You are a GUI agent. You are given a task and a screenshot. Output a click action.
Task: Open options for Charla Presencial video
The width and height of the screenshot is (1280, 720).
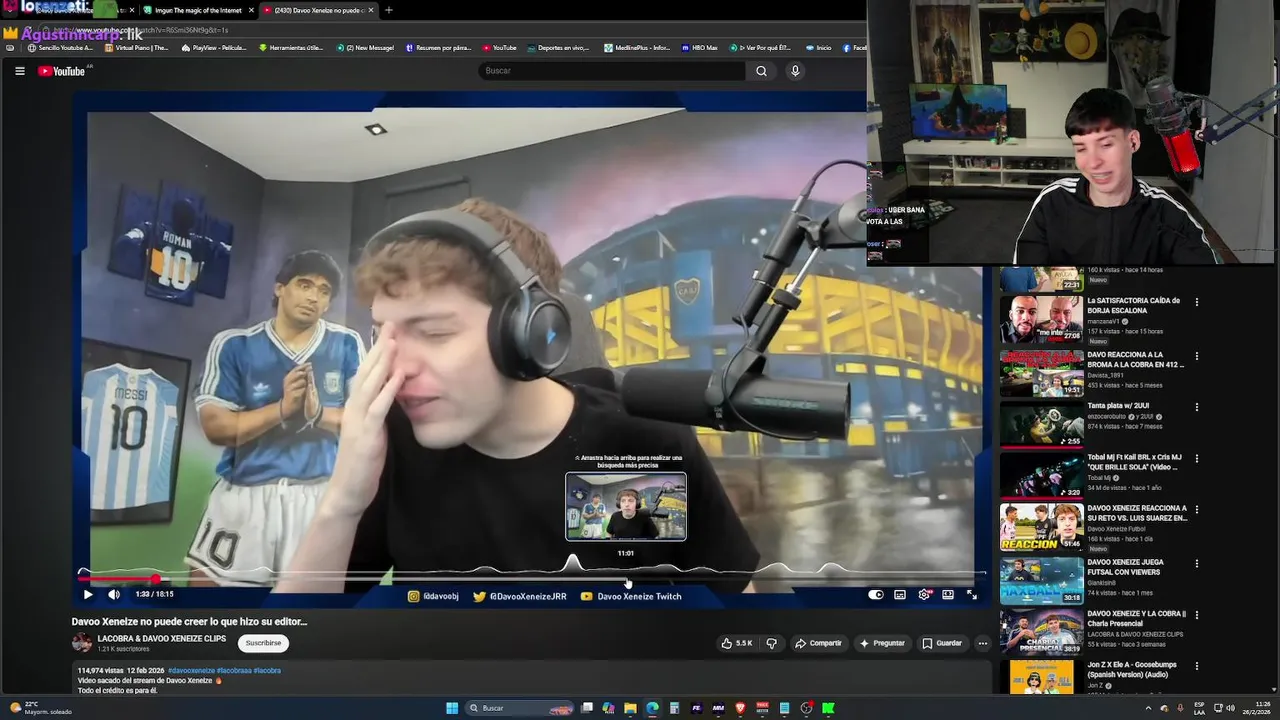point(1196,615)
